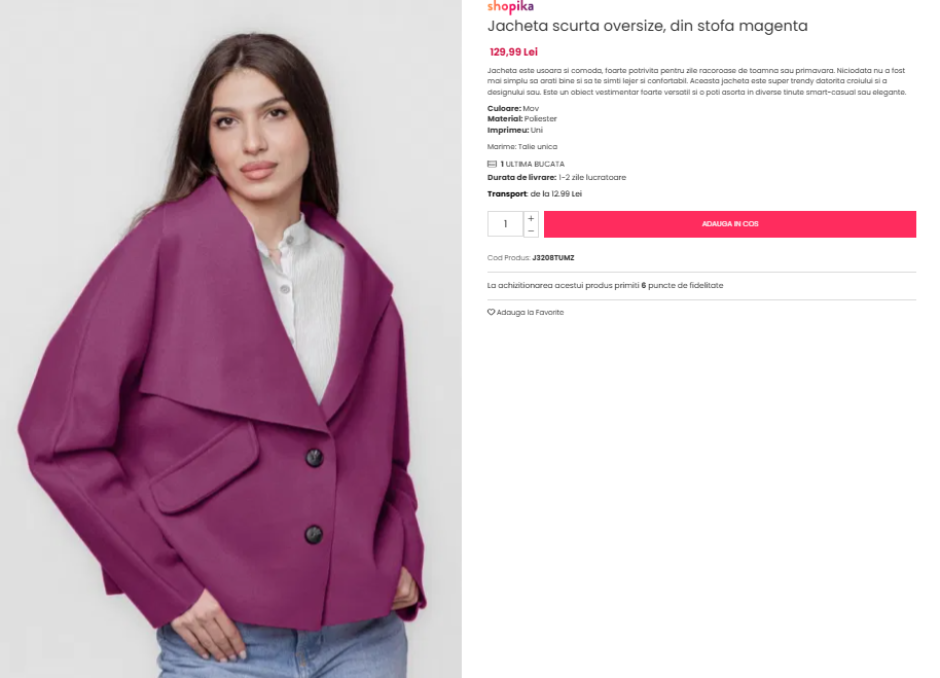This screenshot has width=940, height=678.
Task: Click the heart icon for favorites
Action: 491,312
